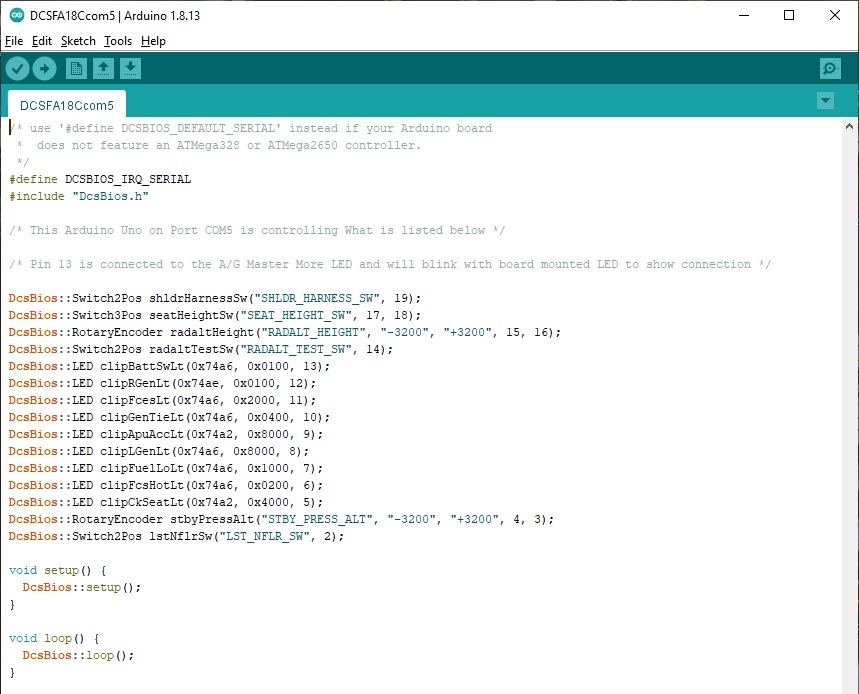Open the Sketch menu
The width and height of the screenshot is (859, 694).
78,41
